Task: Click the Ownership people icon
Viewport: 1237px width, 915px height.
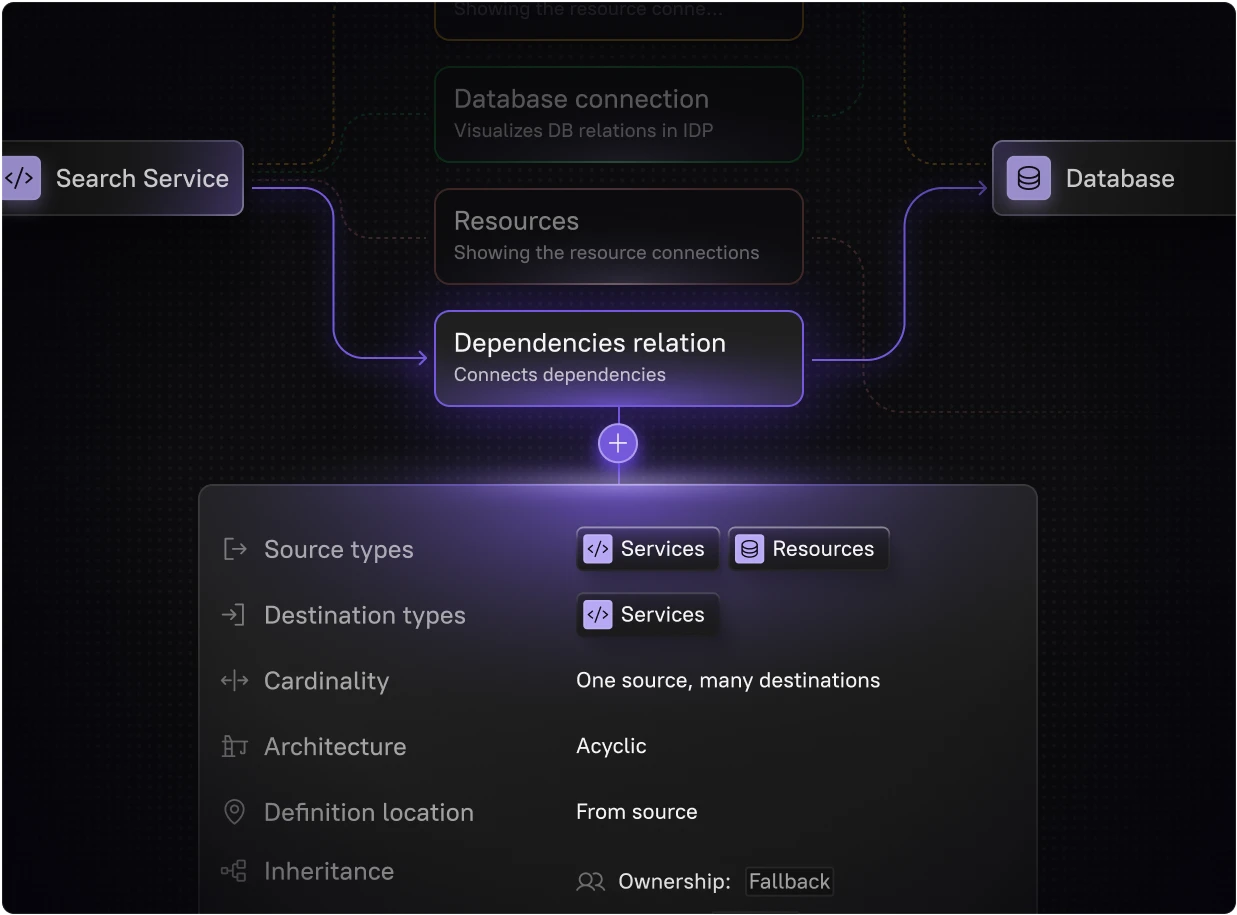Action: pos(591,882)
